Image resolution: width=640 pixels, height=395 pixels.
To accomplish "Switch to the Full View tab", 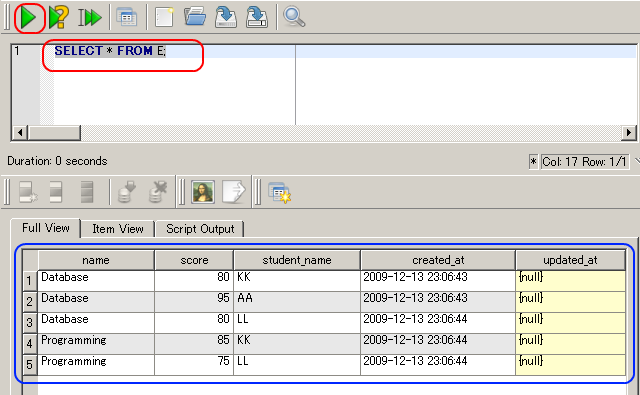I will (46, 228).
